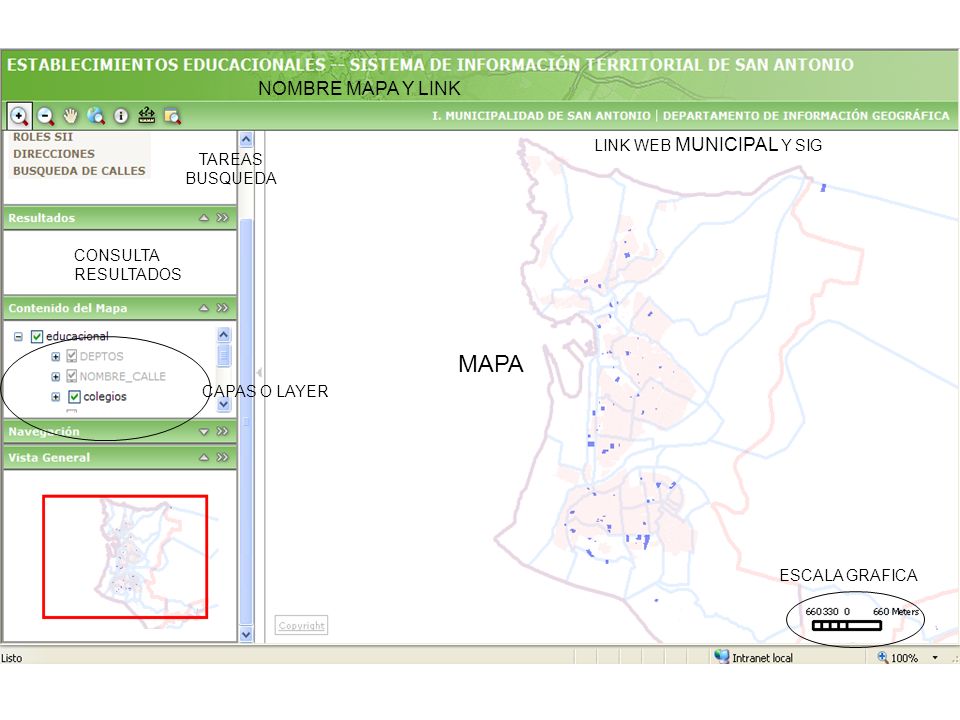960x720 pixels.
Task: Open the magnifier window tool
Action: [x=172, y=116]
